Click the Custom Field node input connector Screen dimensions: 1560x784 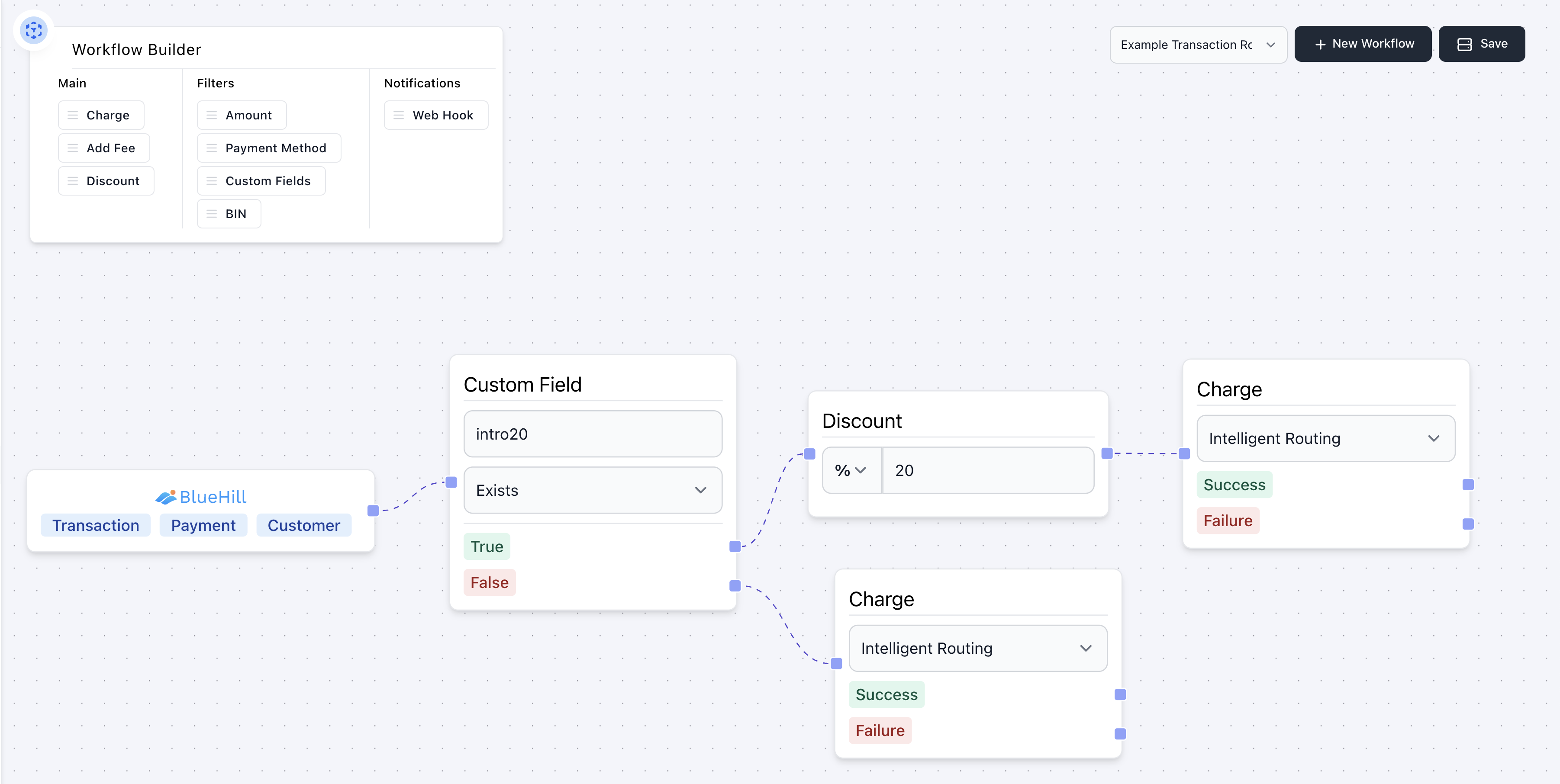click(451, 482)
